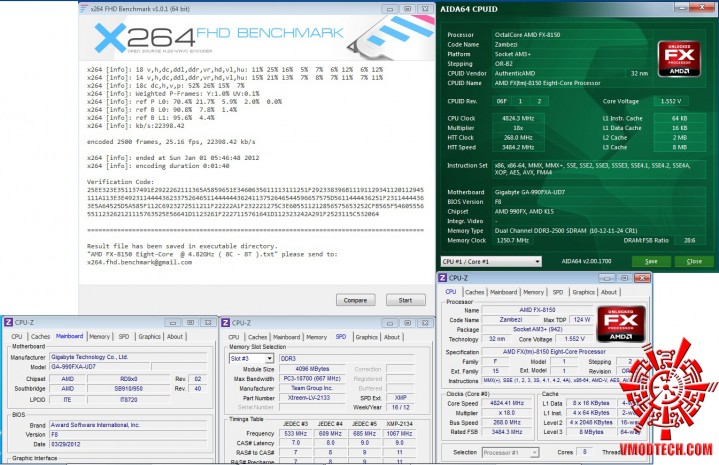Screen dimensions: 719x465
Task: Click the BIOS Date field 03/29/2012
Action: (x=128, y=444)
